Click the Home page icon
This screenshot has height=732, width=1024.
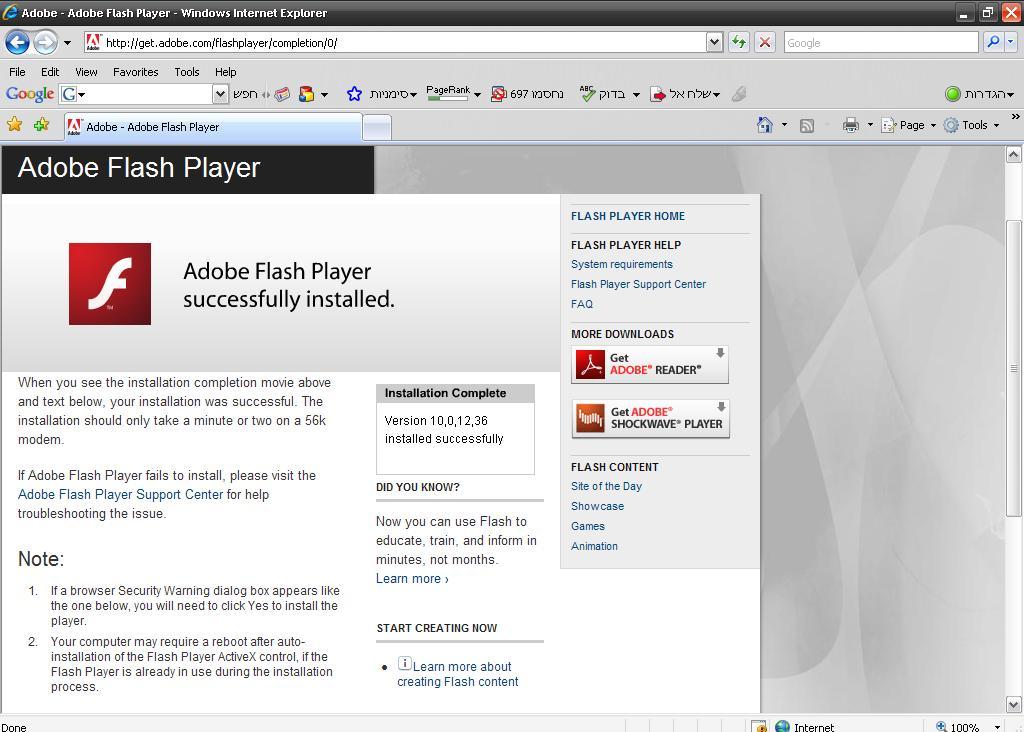click(765, 125)
